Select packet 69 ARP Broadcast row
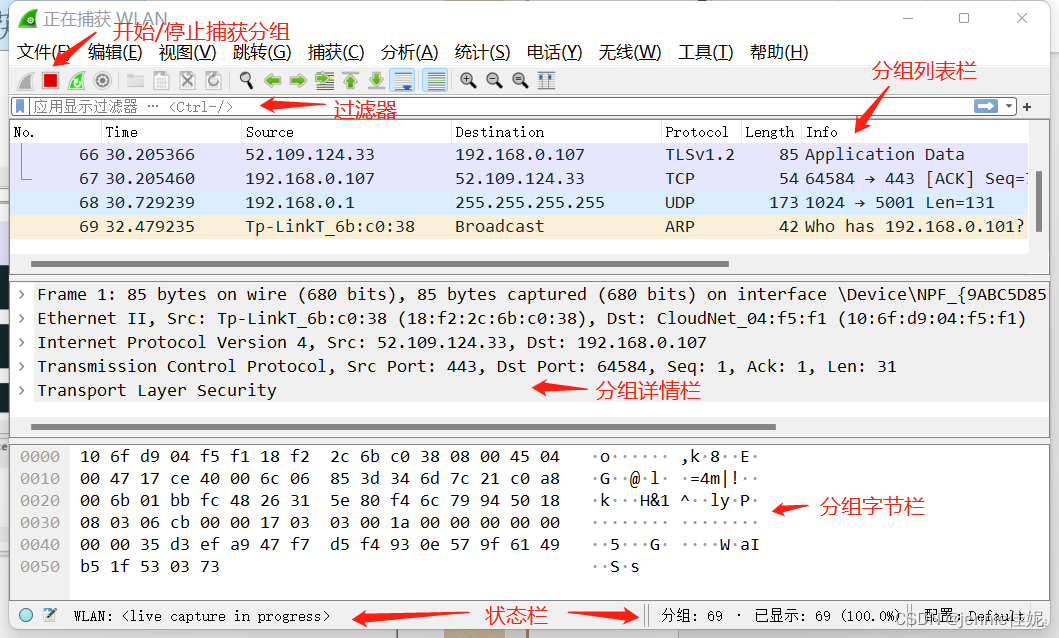 point(519,227)
